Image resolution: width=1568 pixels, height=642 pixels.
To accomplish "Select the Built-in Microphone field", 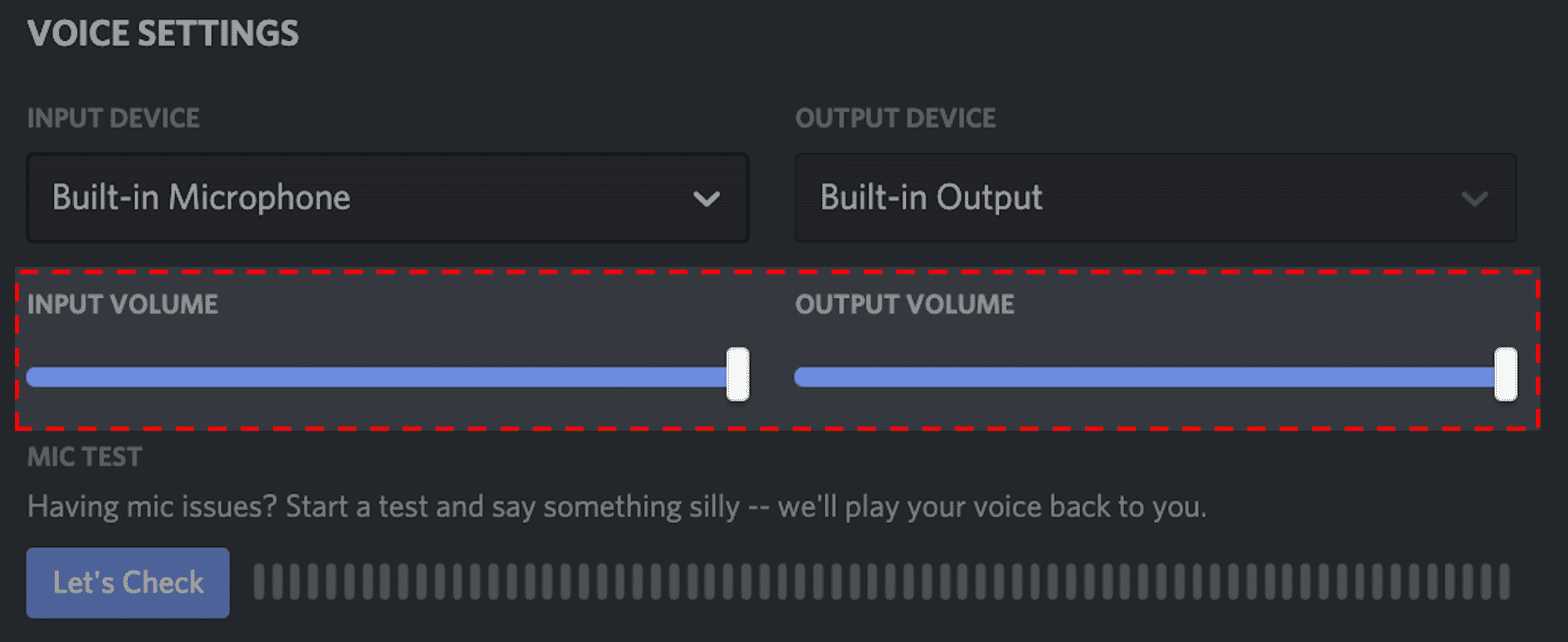I will coord(387,198).
